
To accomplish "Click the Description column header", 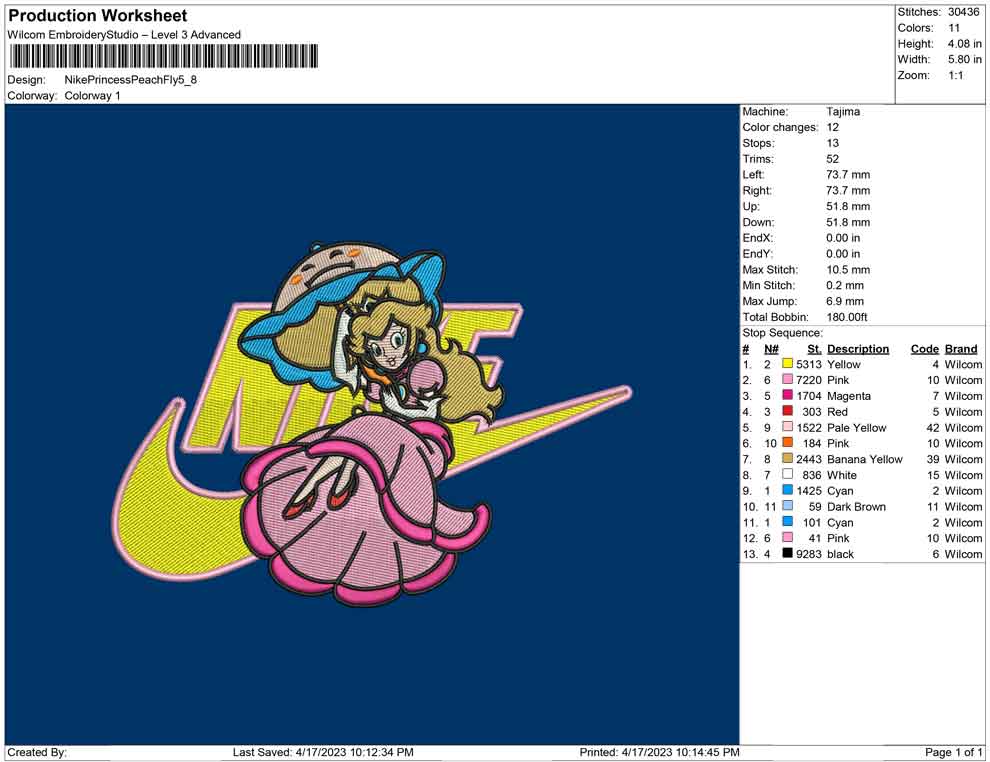I will [x=857, y=348].
